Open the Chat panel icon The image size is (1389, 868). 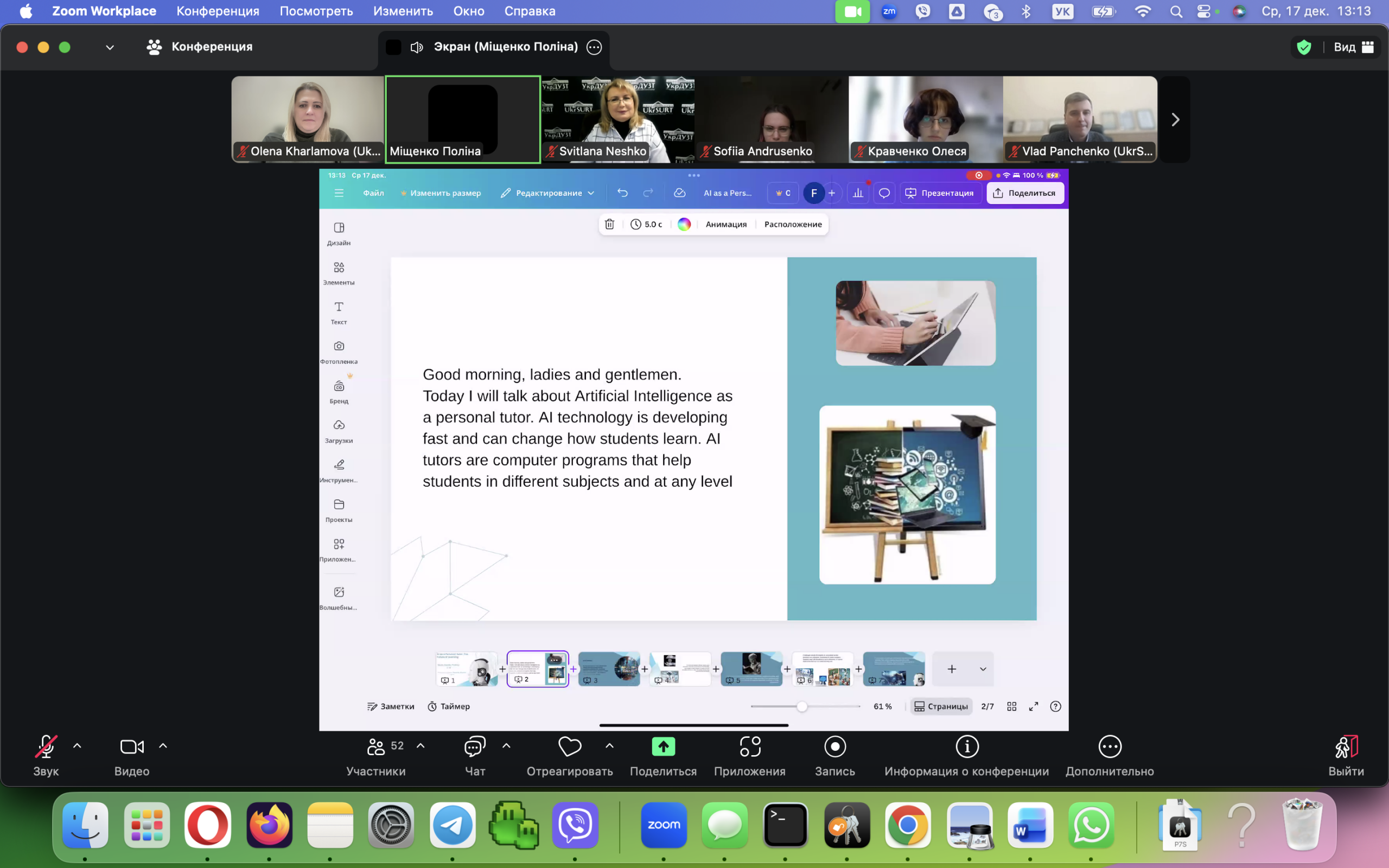(475, 746)
